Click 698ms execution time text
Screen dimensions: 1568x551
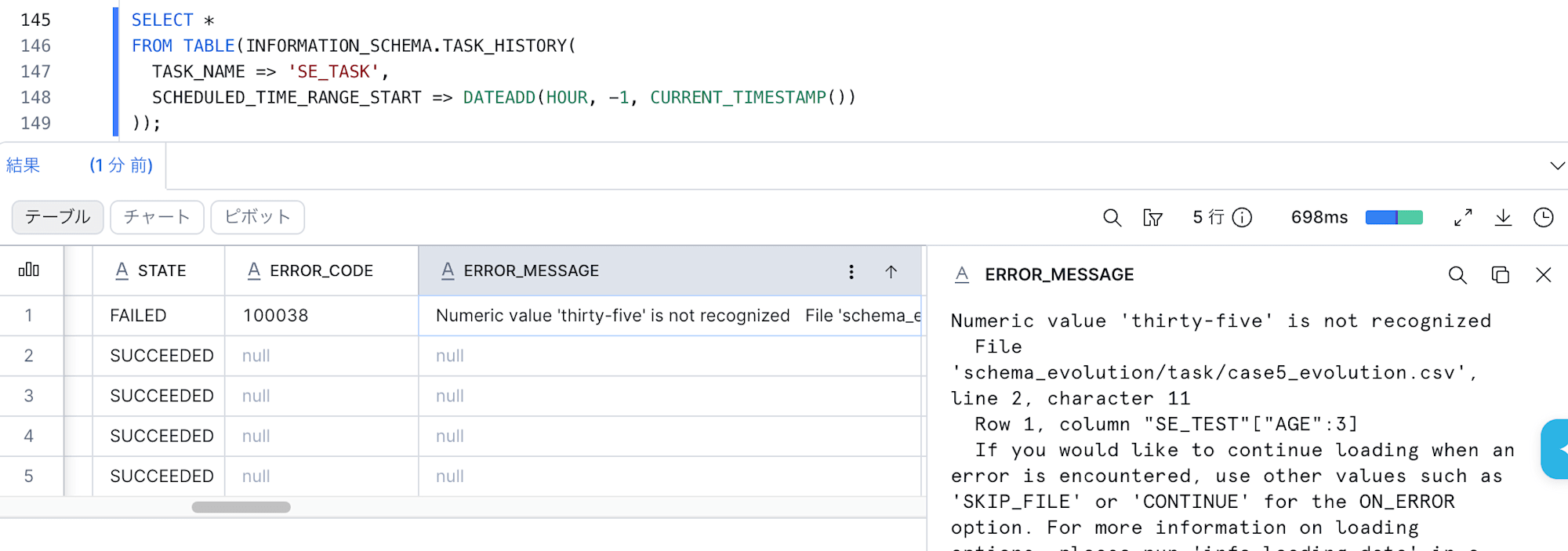click(x=1319, y=217)
